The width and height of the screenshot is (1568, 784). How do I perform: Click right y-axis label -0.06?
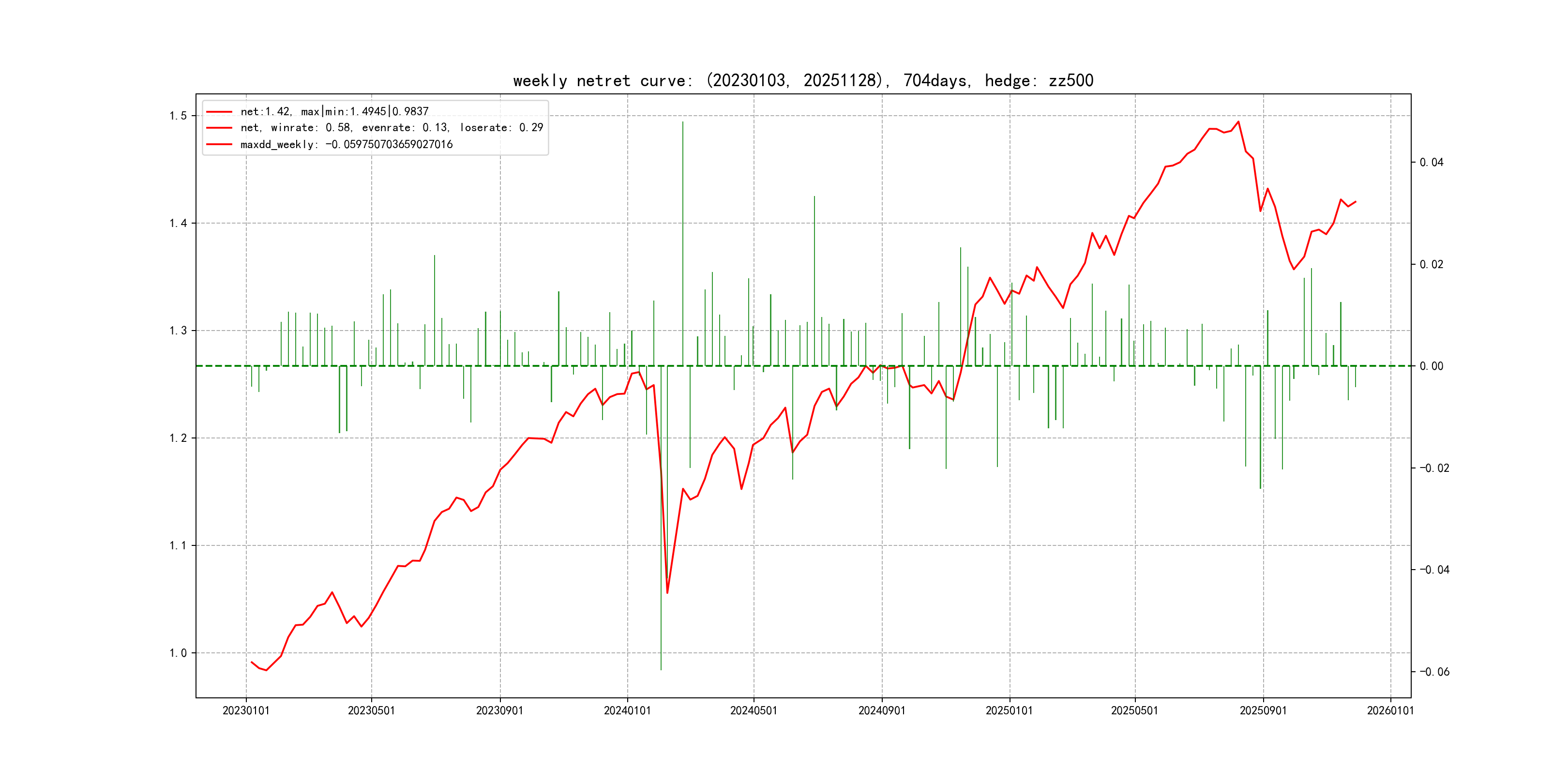pyautogui.click(x=1434, y=672)
